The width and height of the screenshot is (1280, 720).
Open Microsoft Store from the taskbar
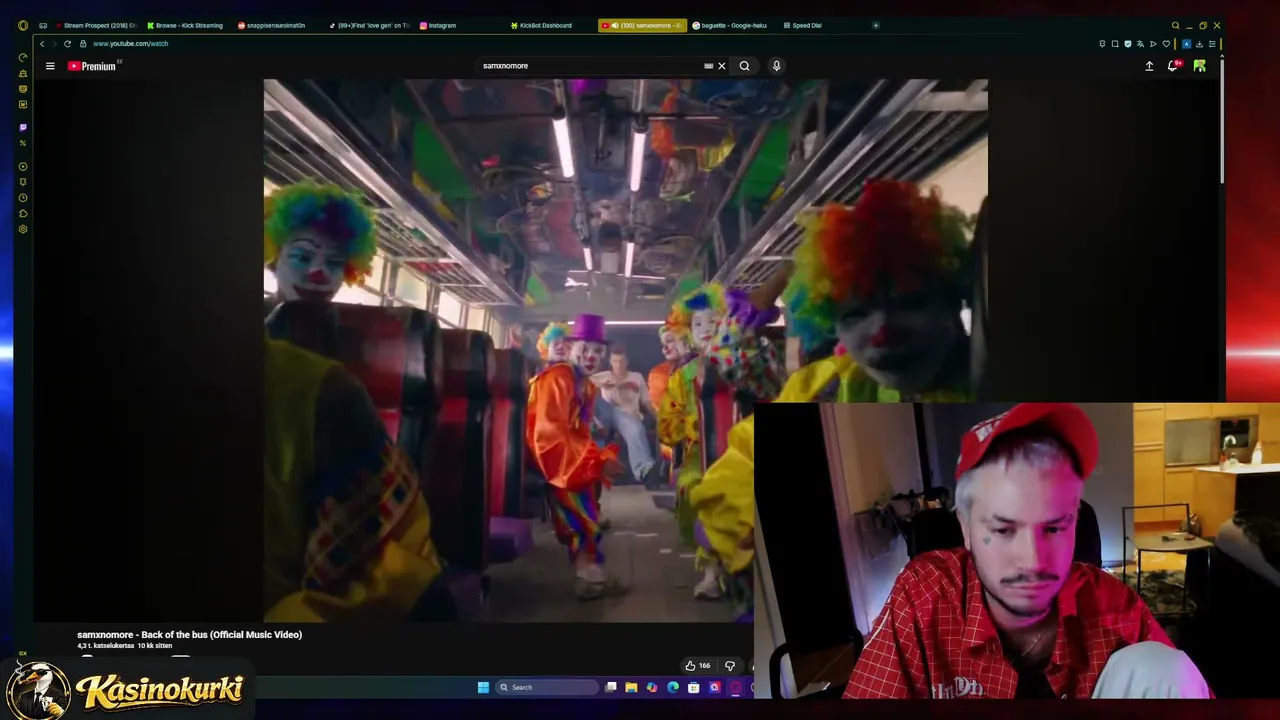(x=693, y=687)
